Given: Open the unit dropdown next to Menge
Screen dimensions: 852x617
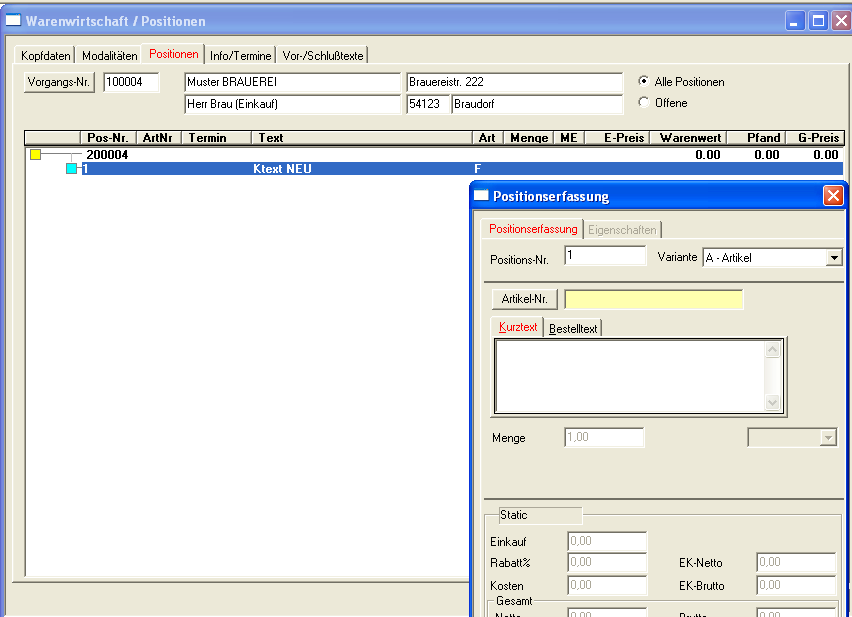Looking at the screenshot, I should click(827, 437).
